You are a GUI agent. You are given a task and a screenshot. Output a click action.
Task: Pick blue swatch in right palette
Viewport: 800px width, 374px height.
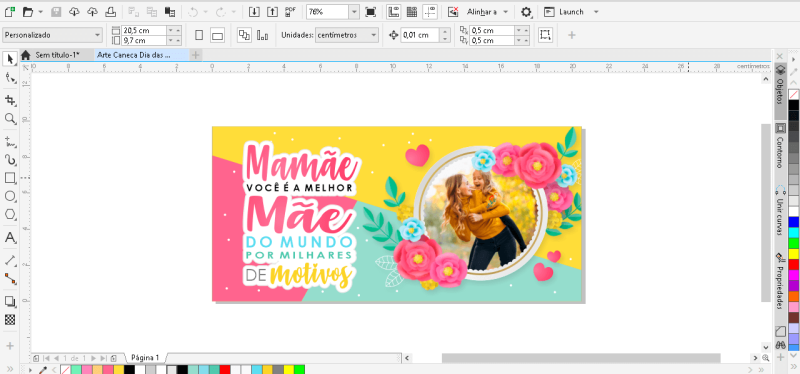pyautogui.click(x=793, y=222)
